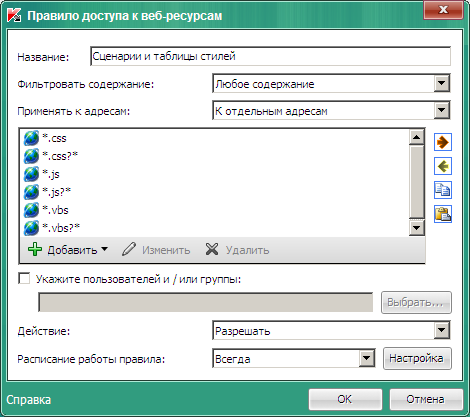Click the copy addresses icon
Image resolution: width=470 pixels, height=417 pixels.
click(443, 190)
